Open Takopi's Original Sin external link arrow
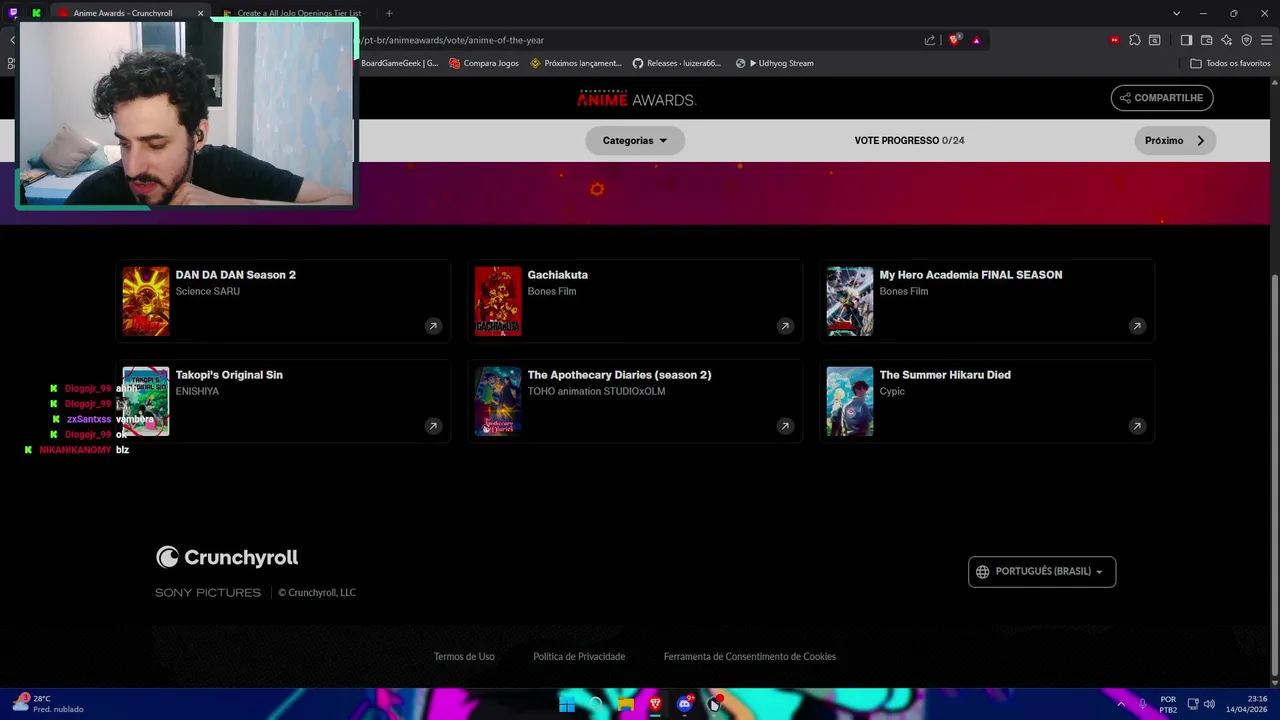 [x=433, y=426]
